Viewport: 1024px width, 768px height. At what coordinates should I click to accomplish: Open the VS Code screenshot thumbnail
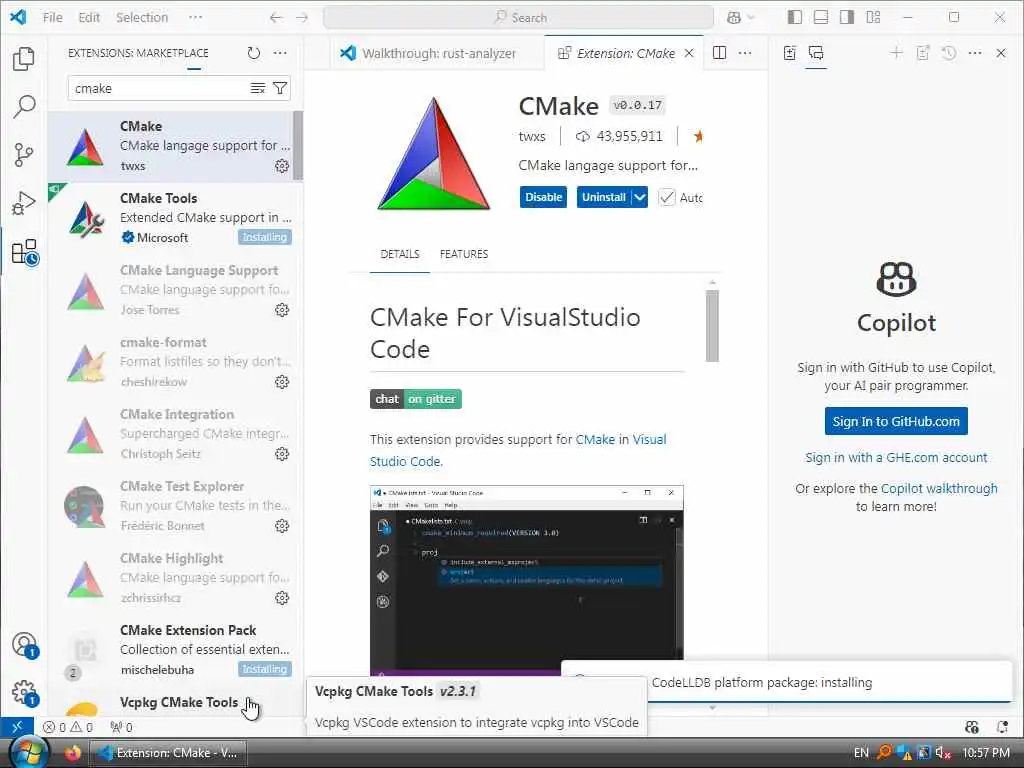526,580
